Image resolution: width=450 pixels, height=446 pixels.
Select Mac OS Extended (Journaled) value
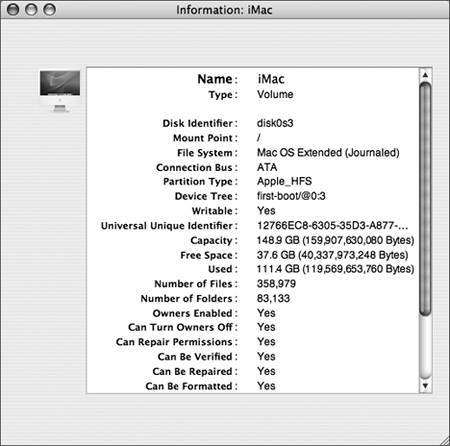[328, 153]
